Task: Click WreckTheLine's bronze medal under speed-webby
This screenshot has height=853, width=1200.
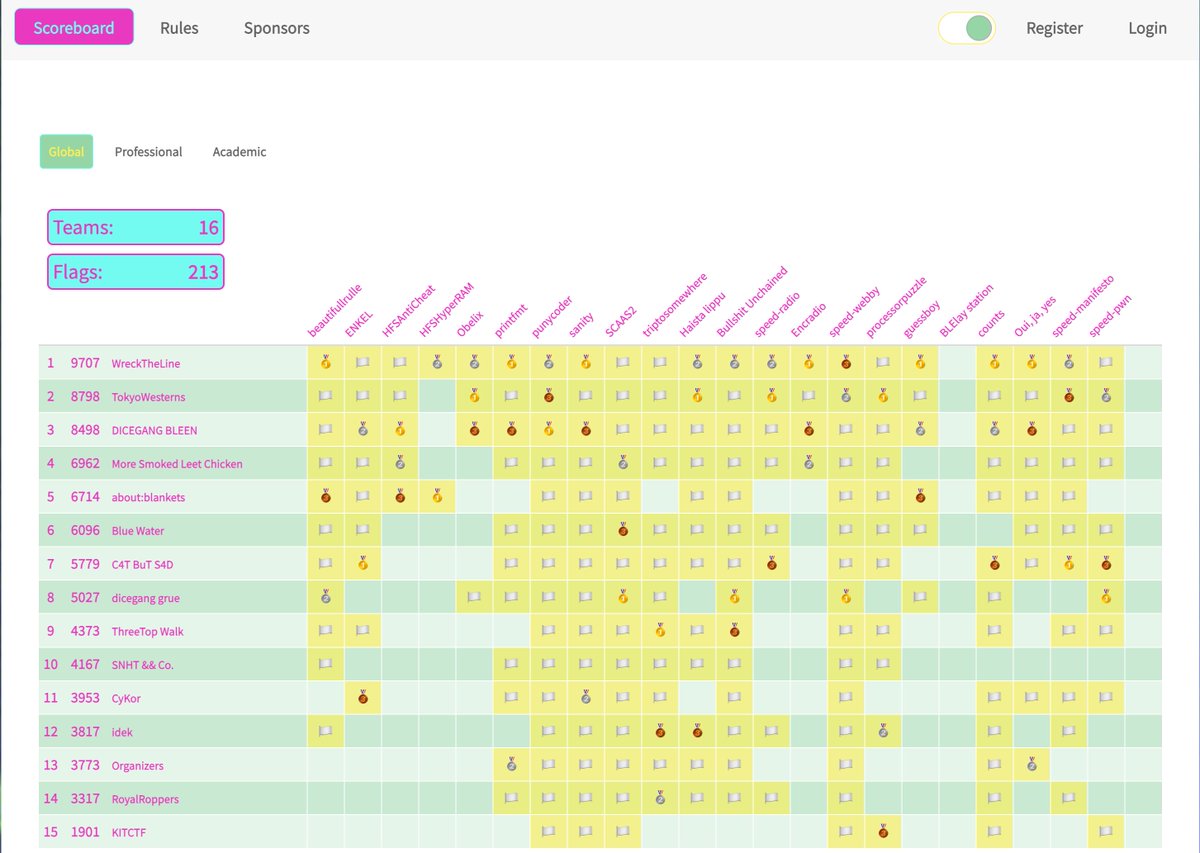Action: (846, 363)
